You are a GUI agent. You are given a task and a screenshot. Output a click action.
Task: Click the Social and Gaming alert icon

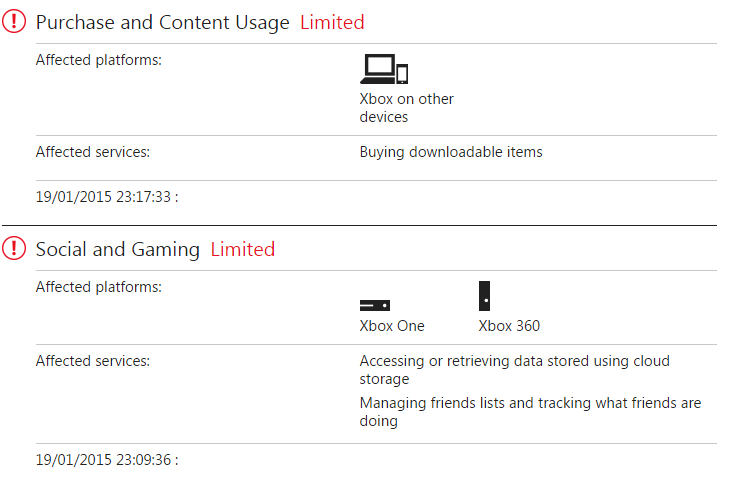15,249
